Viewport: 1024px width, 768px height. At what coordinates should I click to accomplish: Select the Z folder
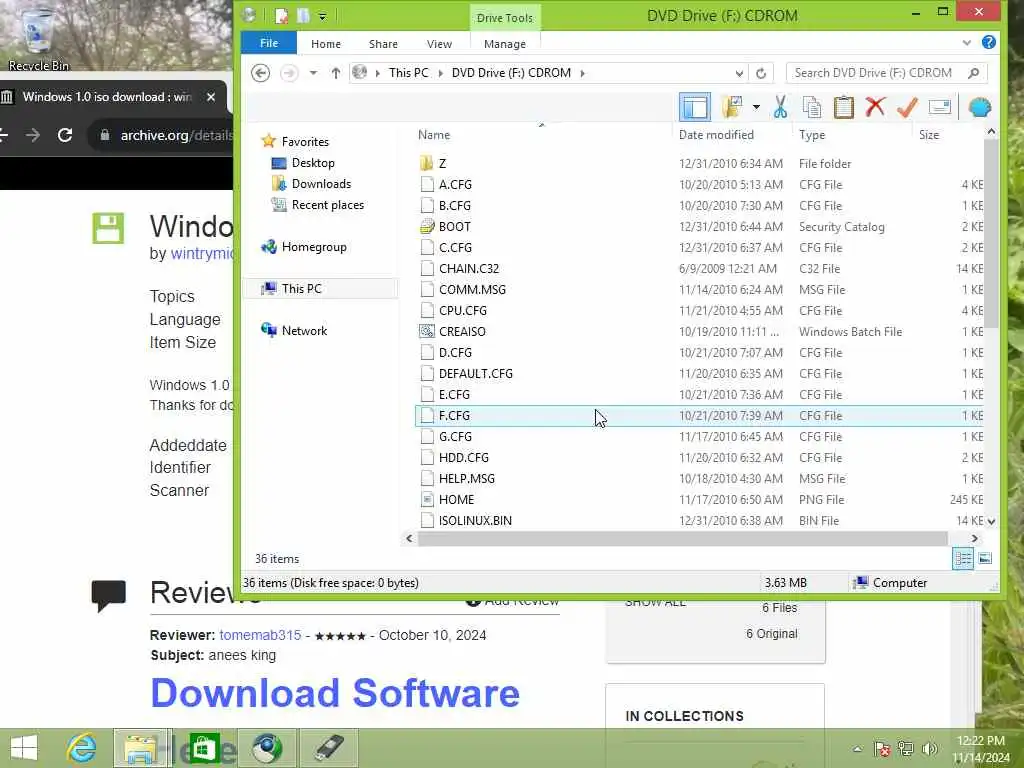pos(442,163)
